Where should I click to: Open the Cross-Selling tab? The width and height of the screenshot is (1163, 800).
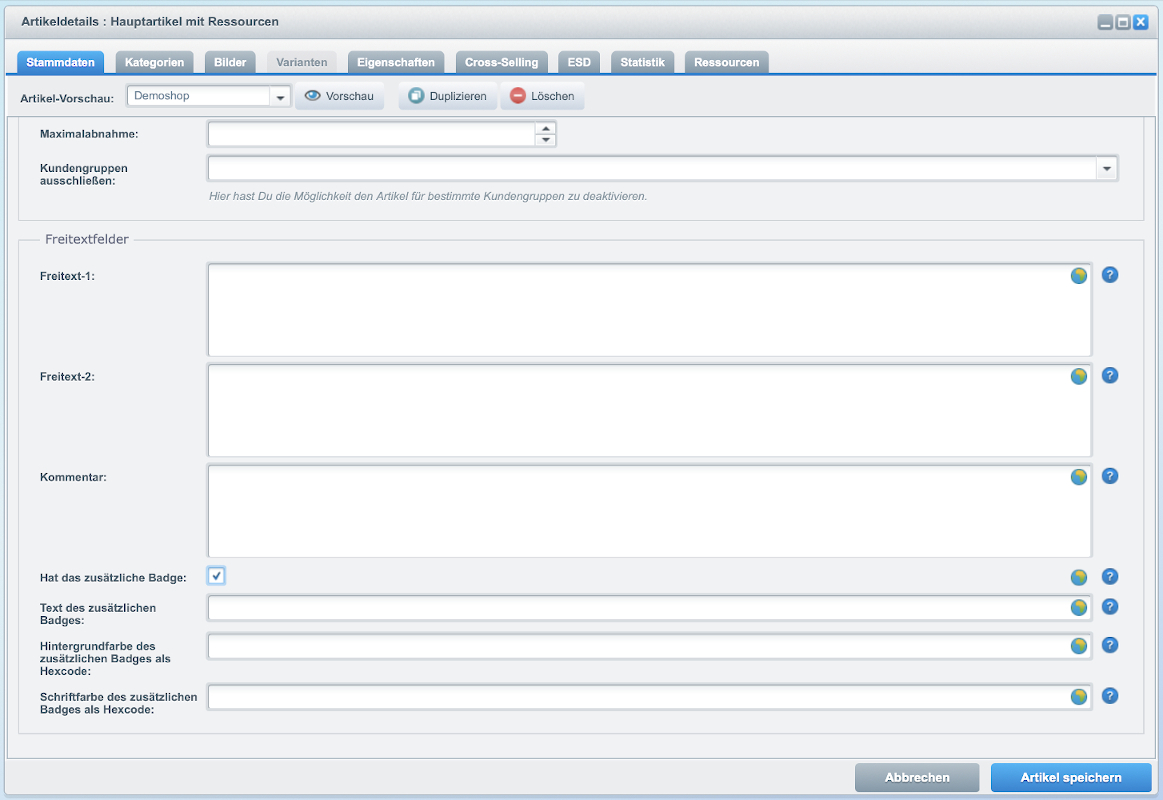click(501, 62)
